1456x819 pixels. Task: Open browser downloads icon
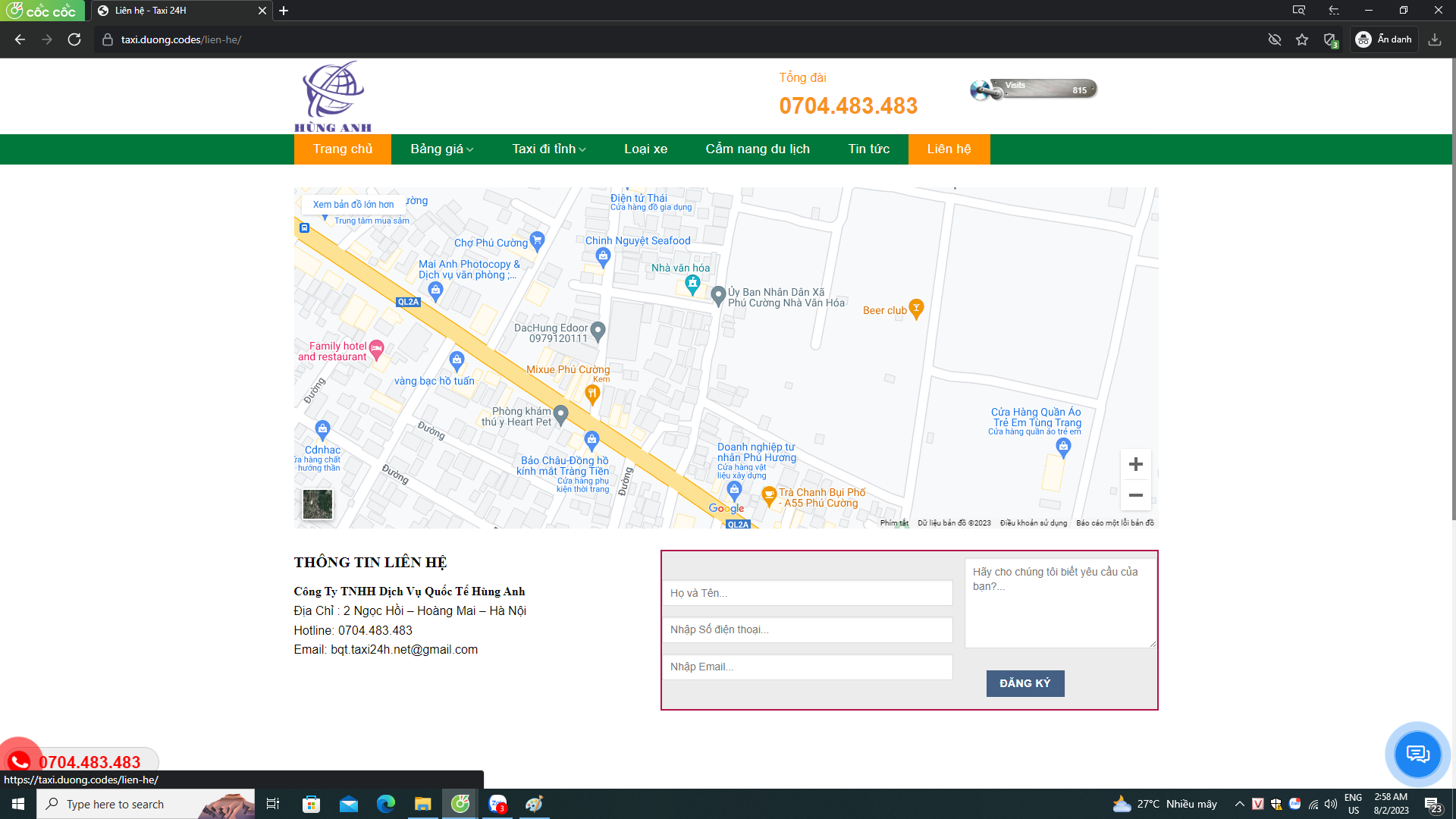pyautogui.click(x=1434, y=39)
